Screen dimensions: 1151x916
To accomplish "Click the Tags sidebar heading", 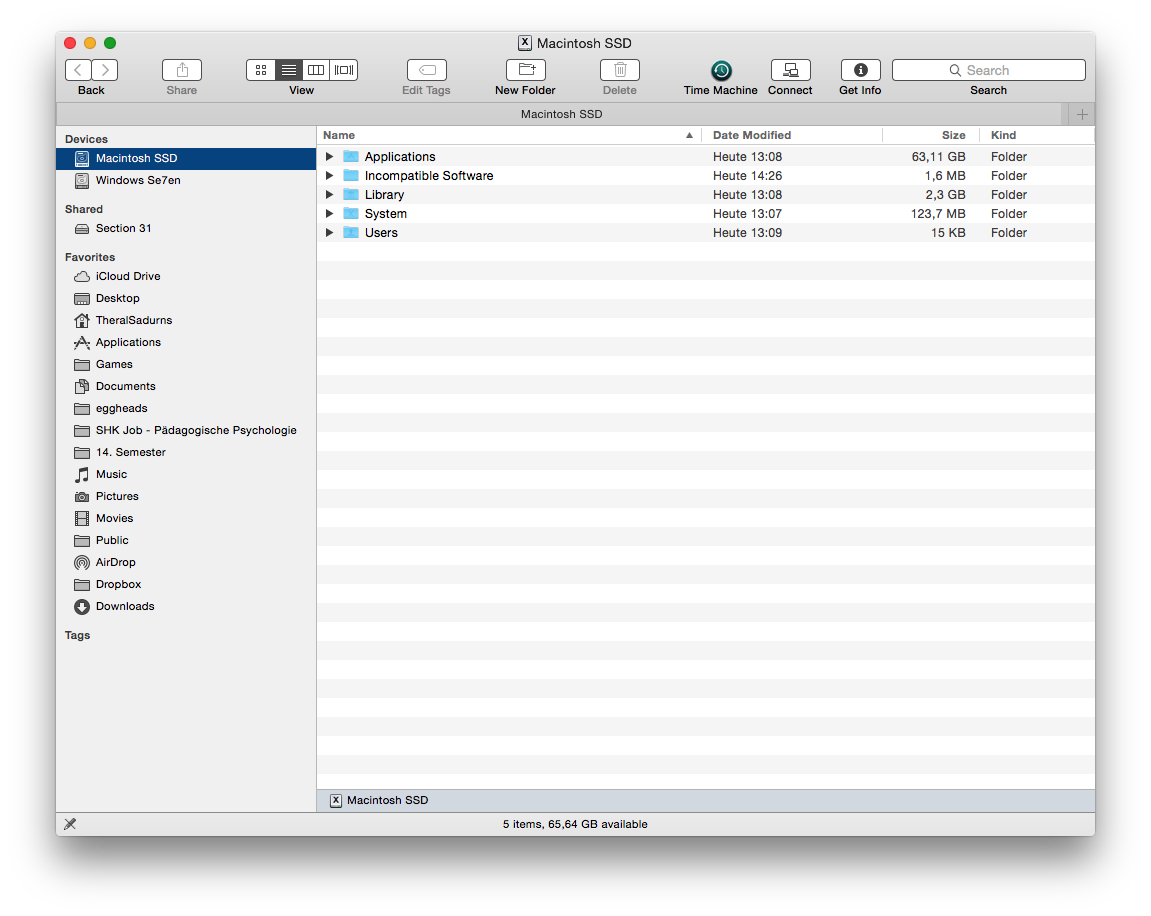I will pyautogui.click(x=77, y=636).
